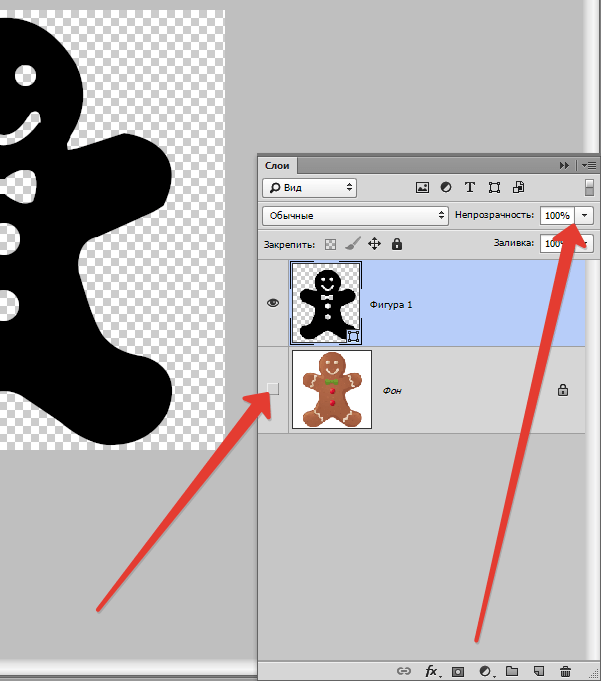Click the pixel layer filter icon
This screenshot has width=601, height=681.
[x=422, y=188]
